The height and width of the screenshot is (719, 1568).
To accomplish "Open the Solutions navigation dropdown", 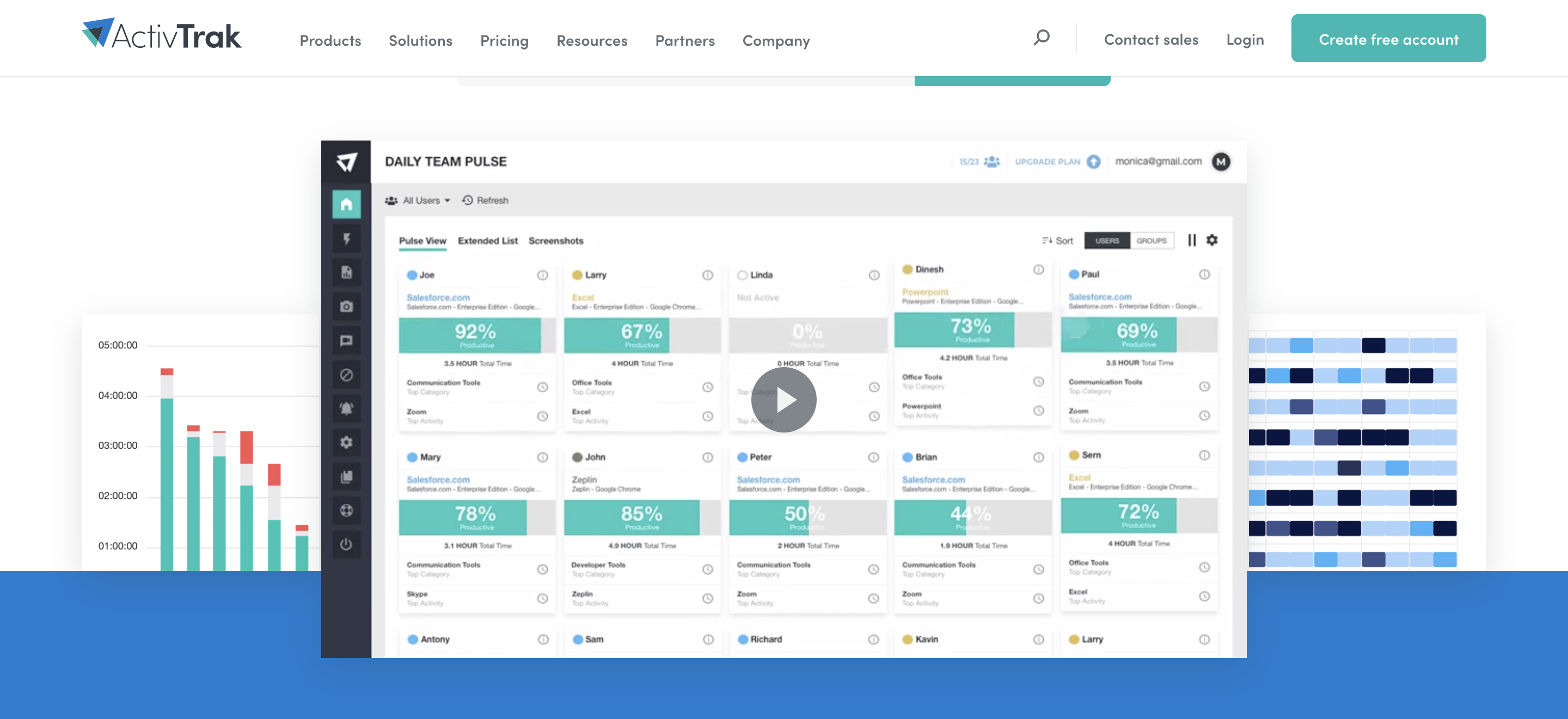I will (420, 40).
